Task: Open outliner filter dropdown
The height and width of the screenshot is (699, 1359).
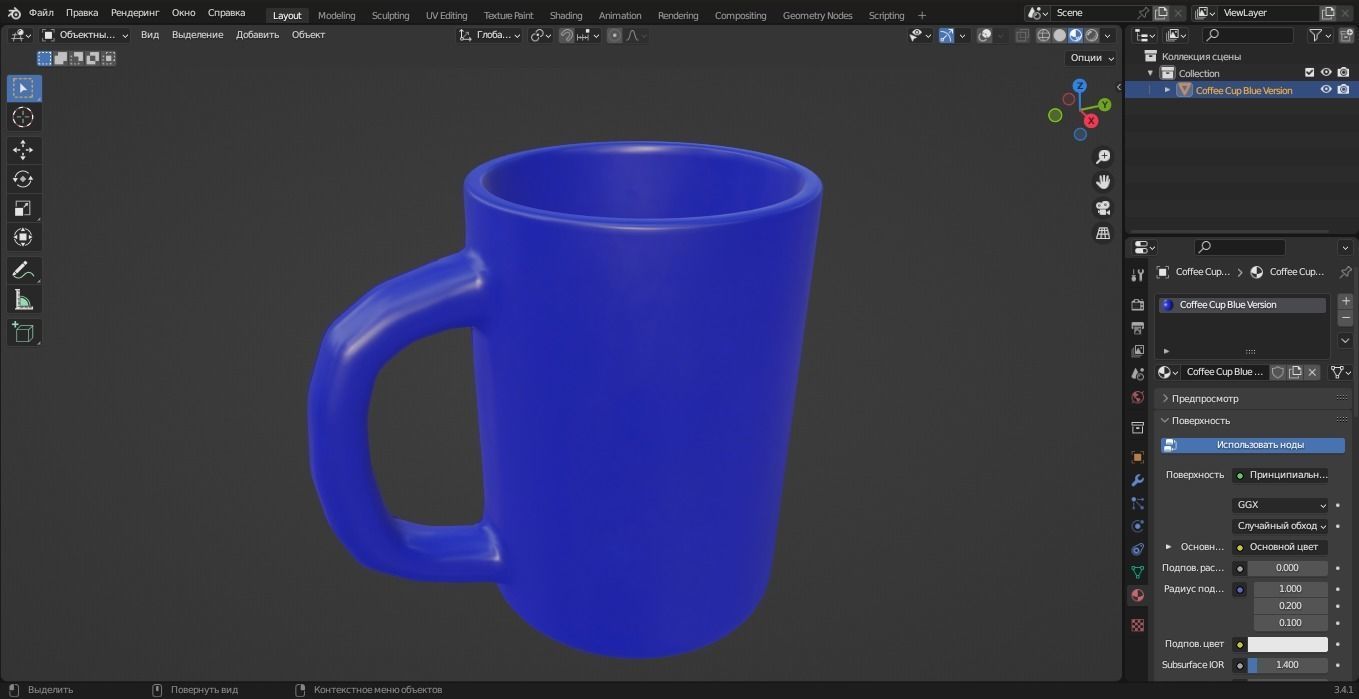Action: click(1321, 35)
